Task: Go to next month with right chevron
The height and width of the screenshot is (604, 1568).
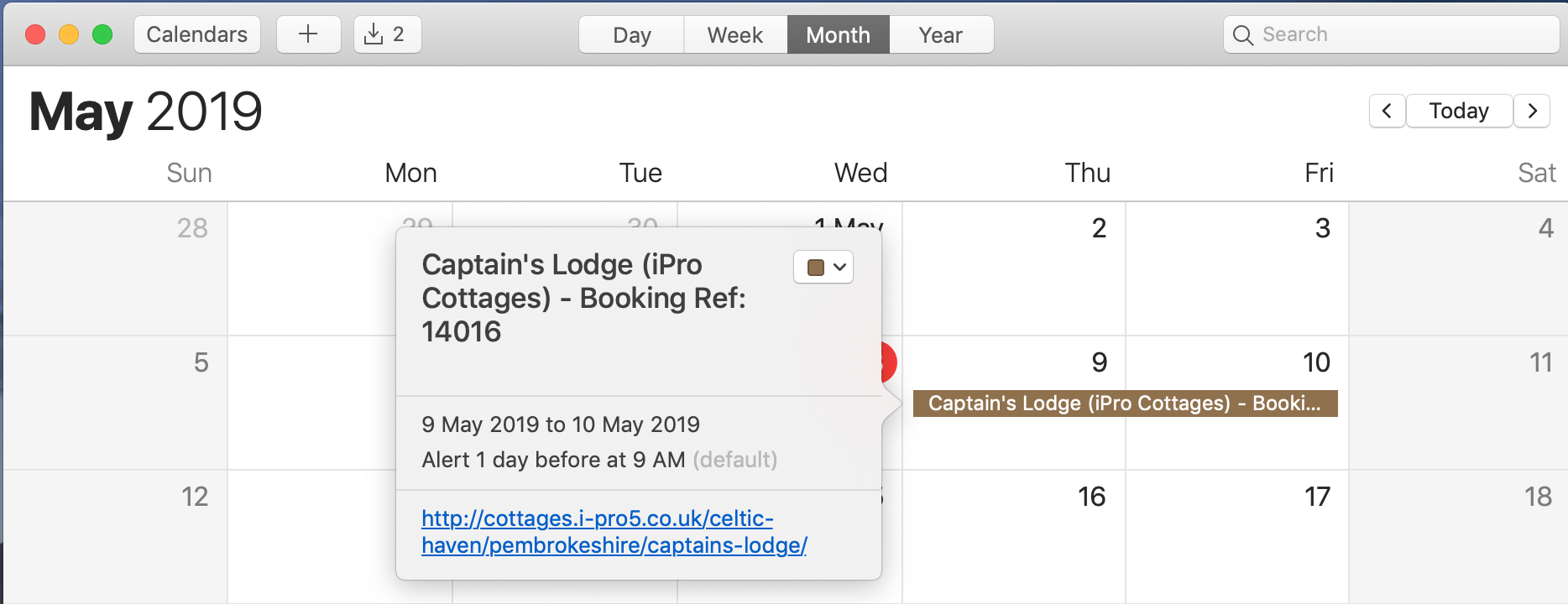Action: [1532, 111]
